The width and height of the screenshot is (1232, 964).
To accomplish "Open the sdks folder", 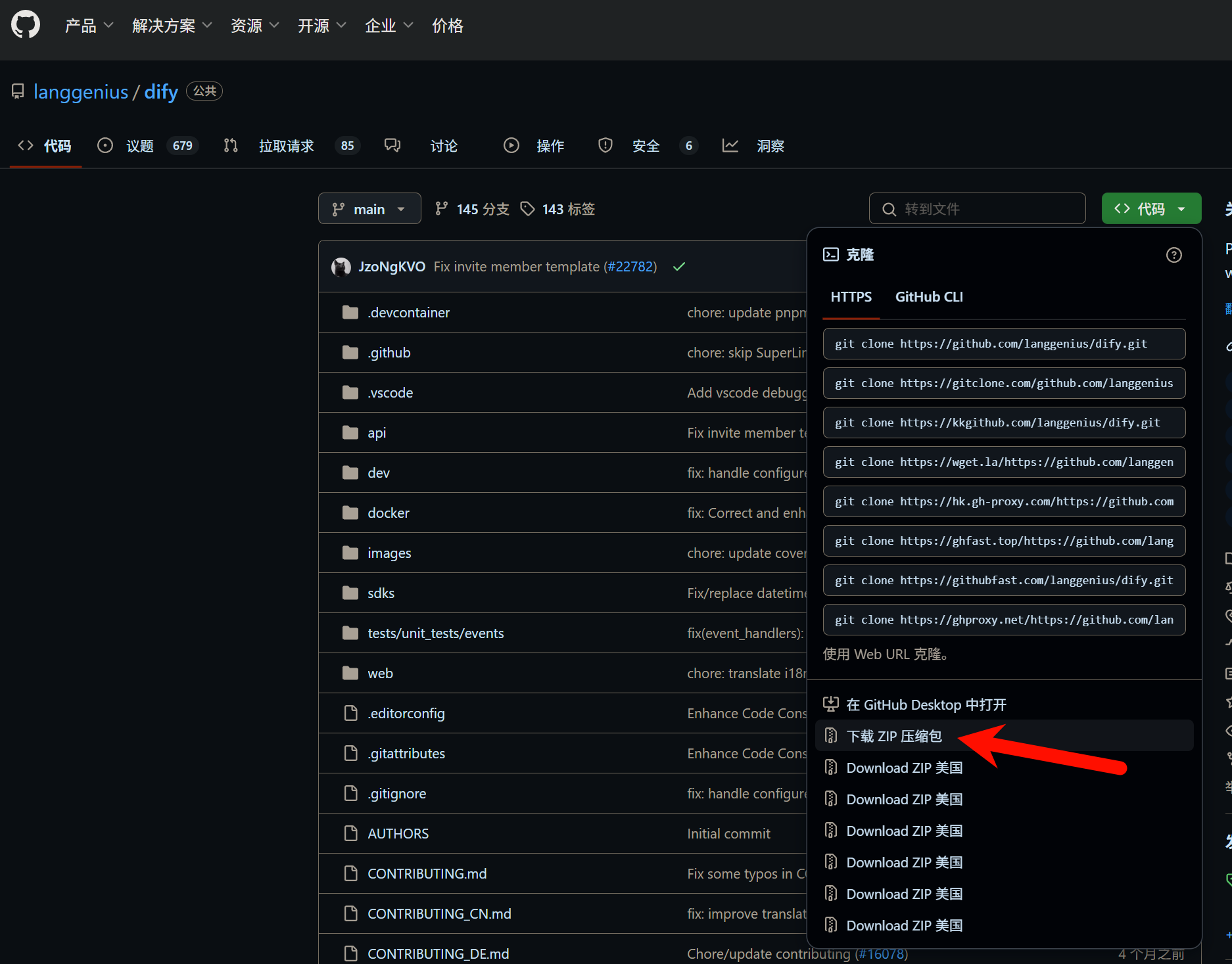I will pyautogui.click(x=381, y=593).
